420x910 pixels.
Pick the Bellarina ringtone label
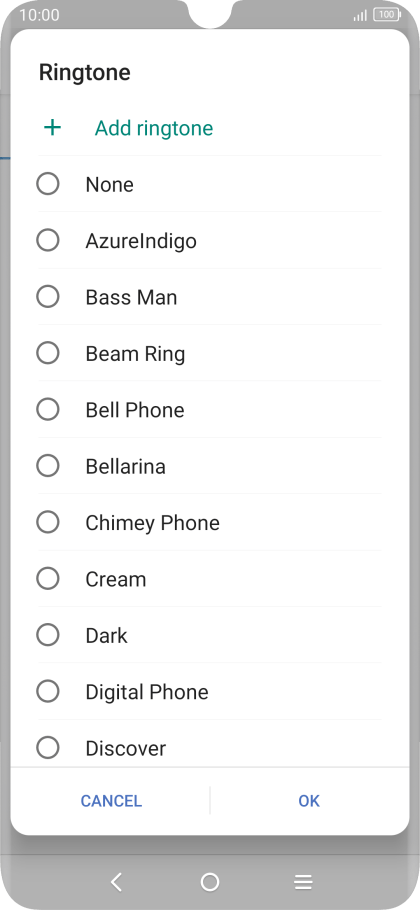[x=125, y=467]
